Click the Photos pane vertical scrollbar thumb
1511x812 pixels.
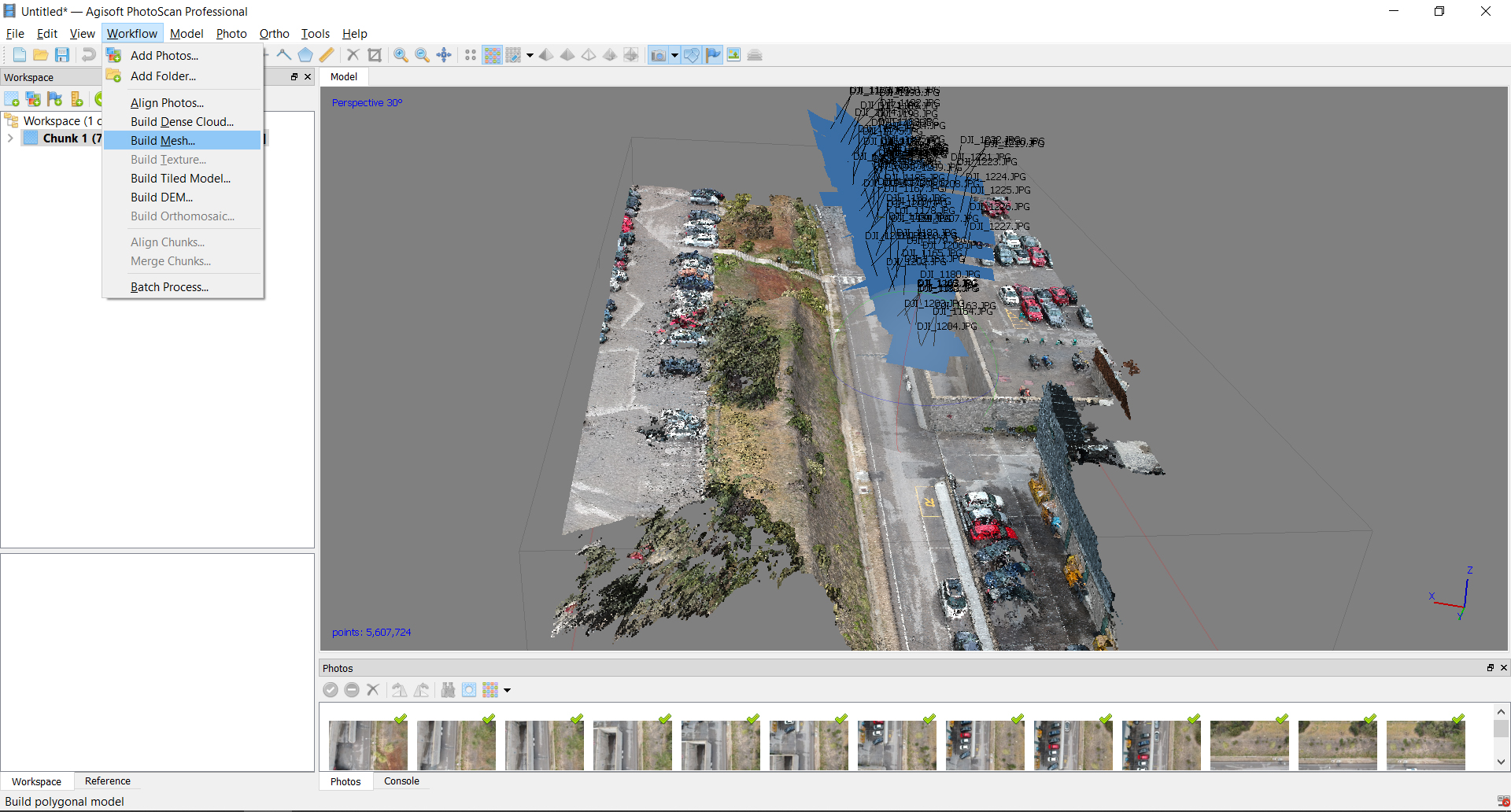click(1501, 729)
